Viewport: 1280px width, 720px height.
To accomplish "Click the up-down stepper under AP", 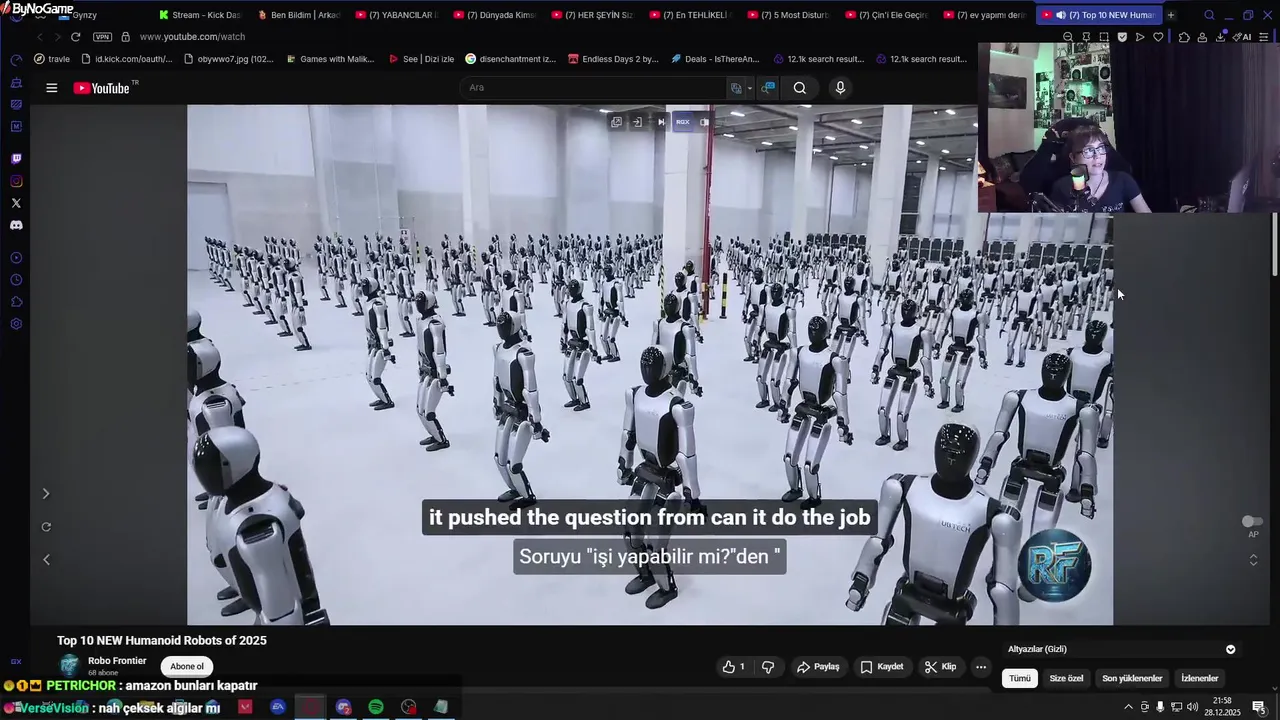I will coord(1253,560).
